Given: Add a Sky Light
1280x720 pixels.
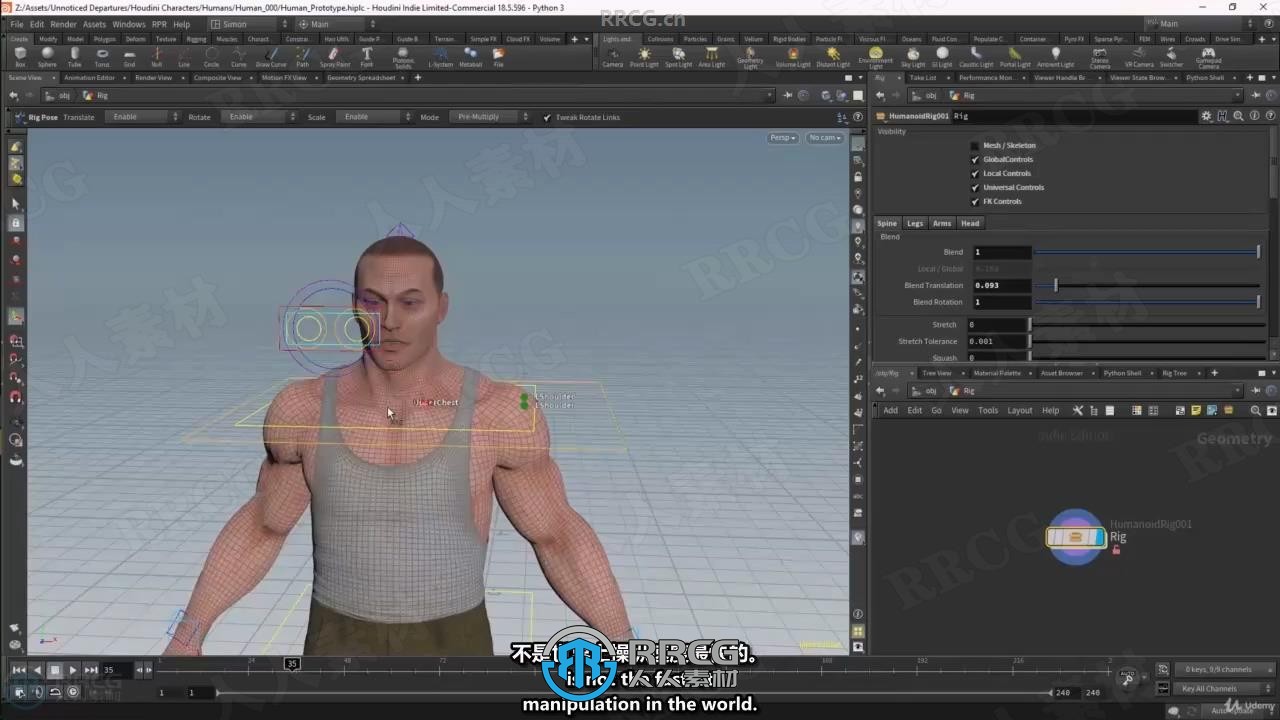Looking at the screenshot, I should coord(913,57).
